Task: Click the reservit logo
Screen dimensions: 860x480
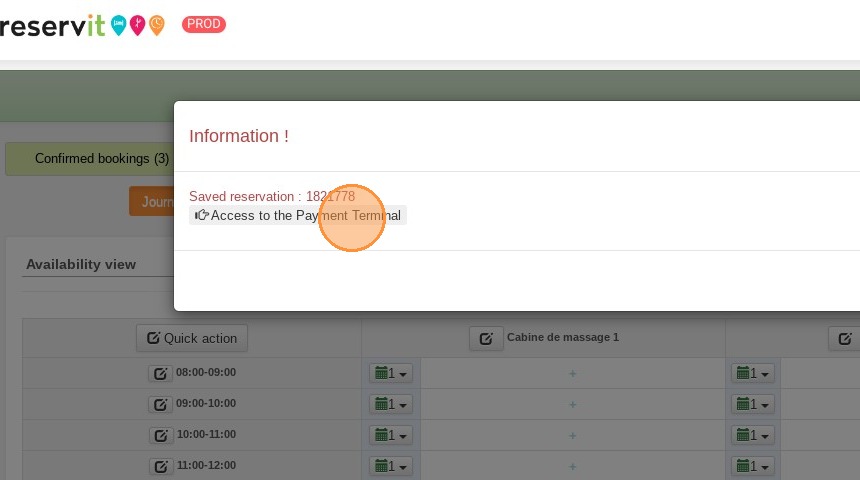Action: (82, 25)
